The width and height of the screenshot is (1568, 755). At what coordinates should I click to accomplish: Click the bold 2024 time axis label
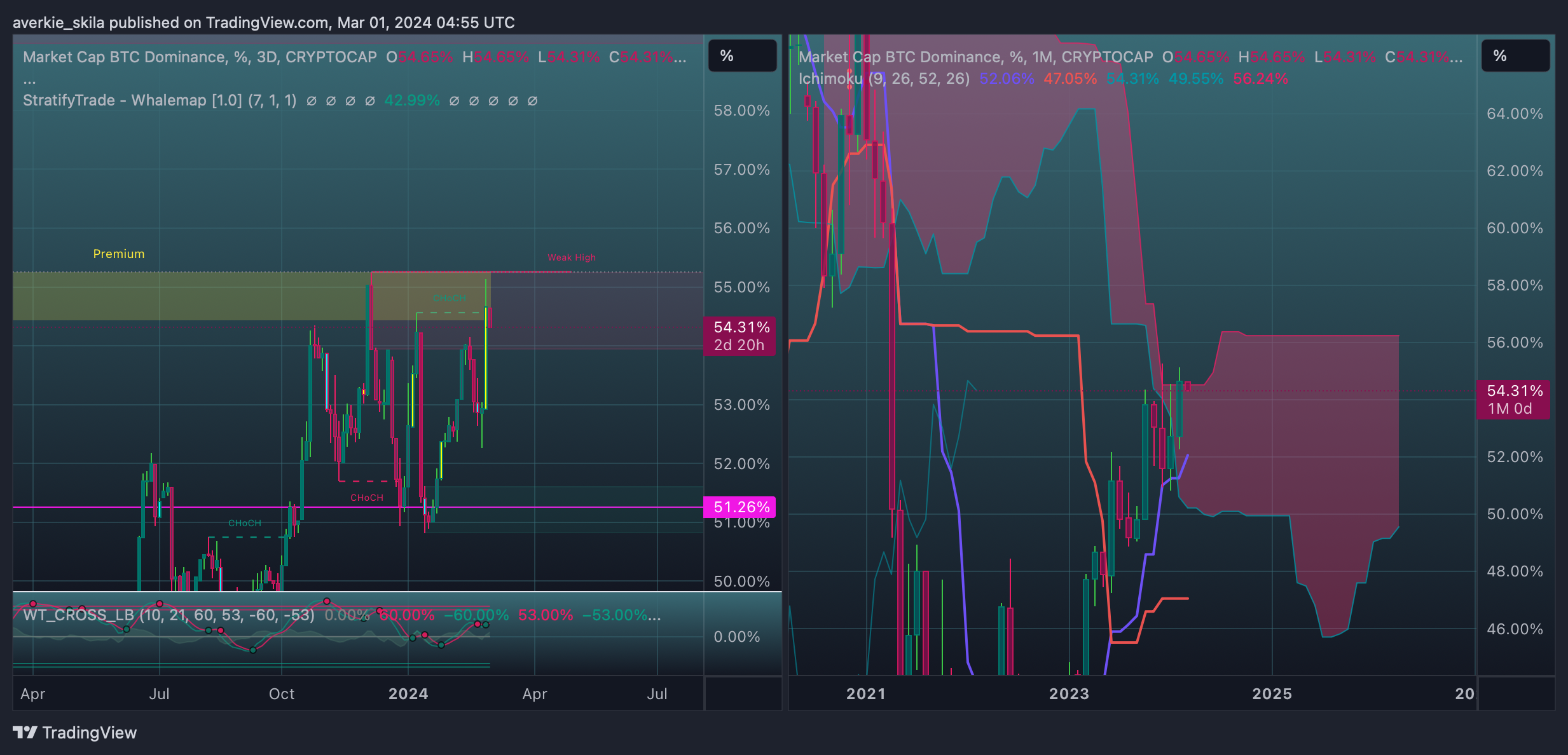(408, 694)
